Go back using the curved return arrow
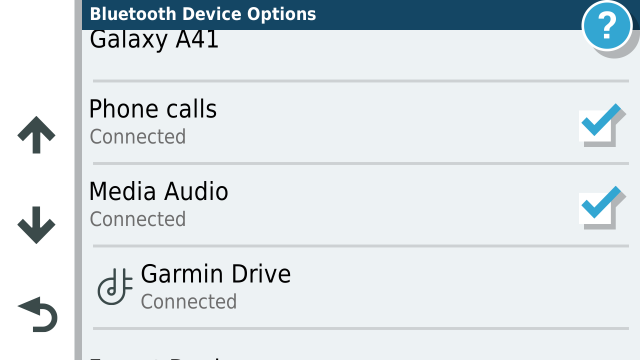Image resolution: width=640 pixels, height=360 pixels. (38, 314)
